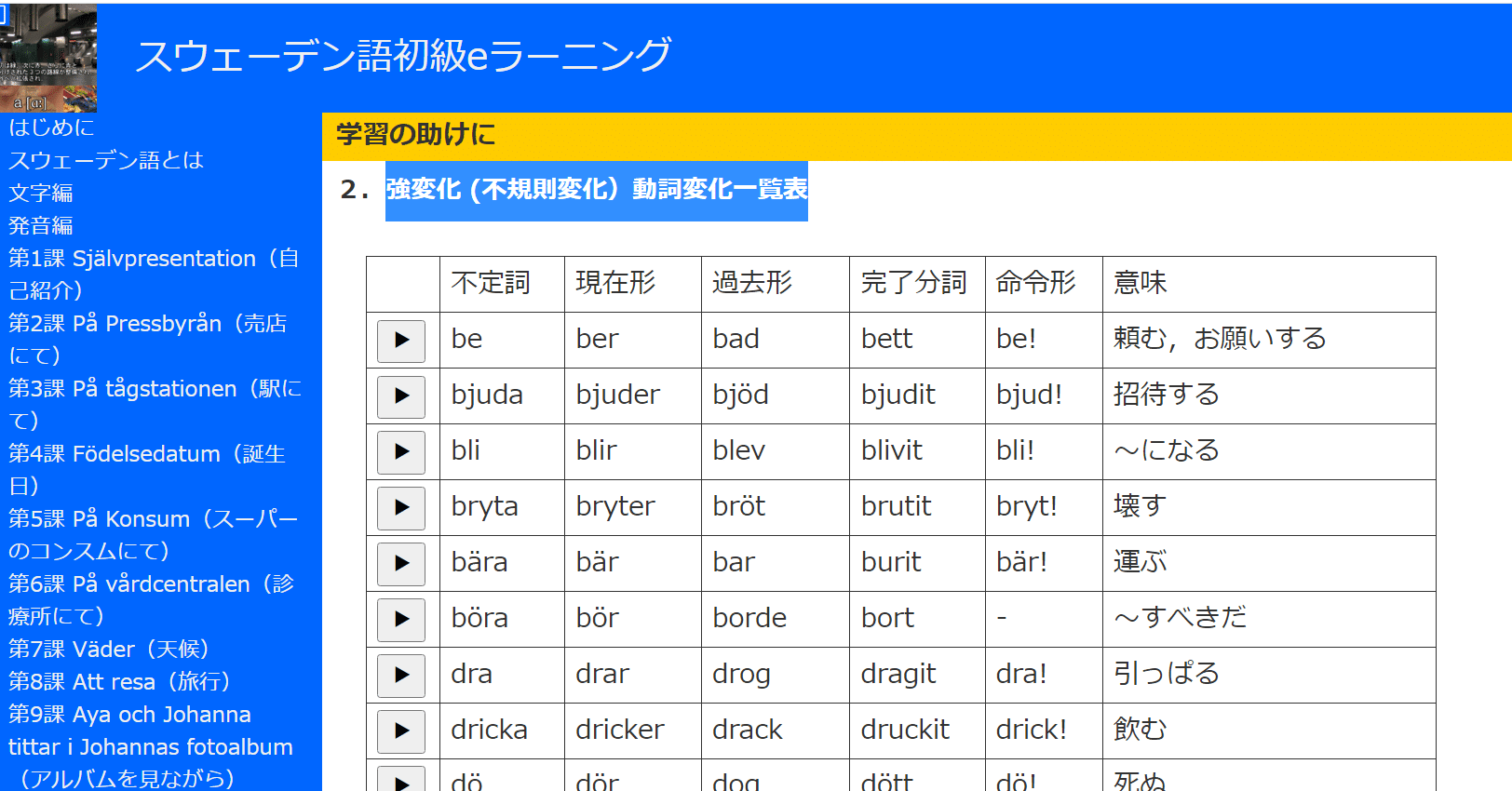Click the highlighted 強変化 動詞変化一覧表 heading
The image size is (1512, 791).
[x=597, y=190]
